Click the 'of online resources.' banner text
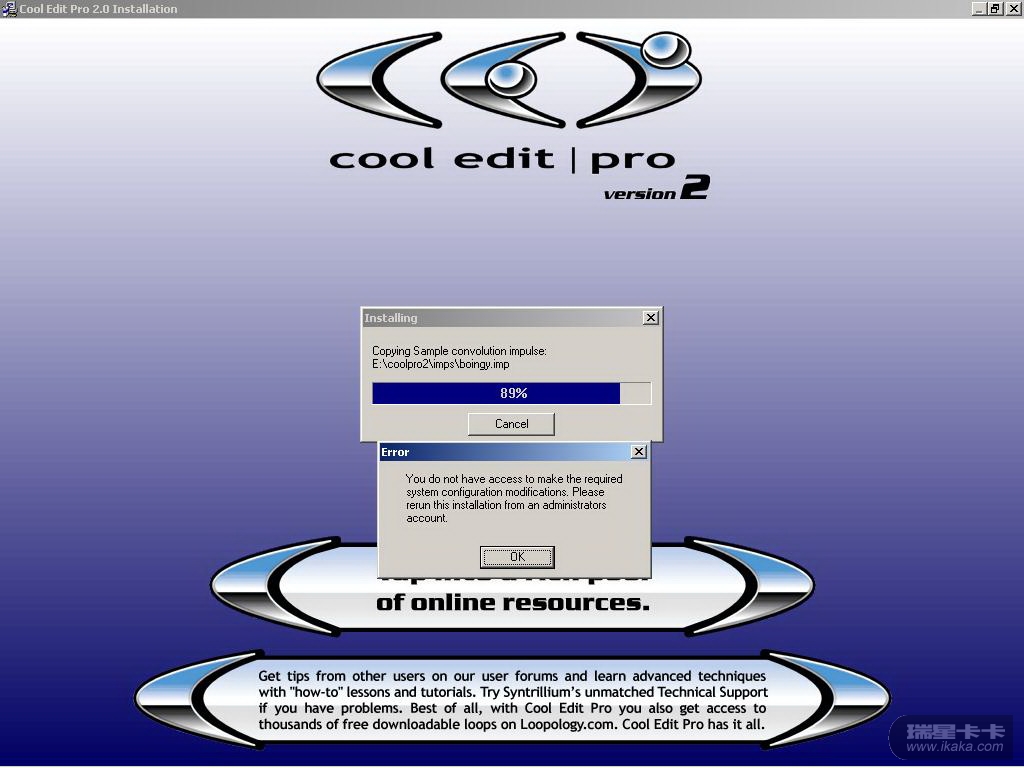Viewport: 1024px width, 768px height. [x=513, y=602]
